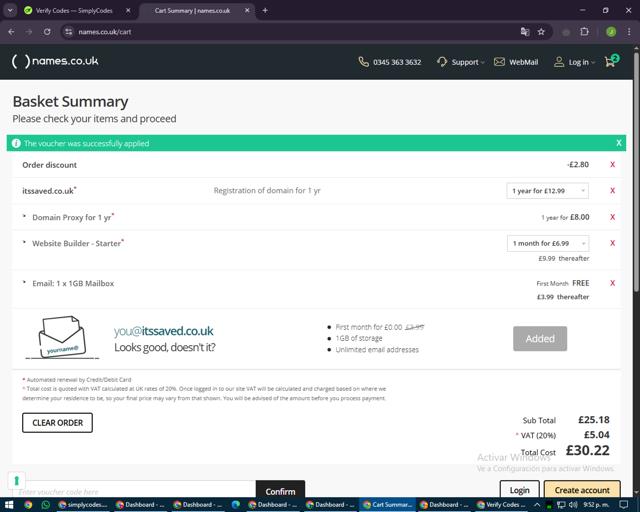Click the CLEAR ORDER button
The width and height of the screenshot is (640, 512).
(x=58, y=423)
